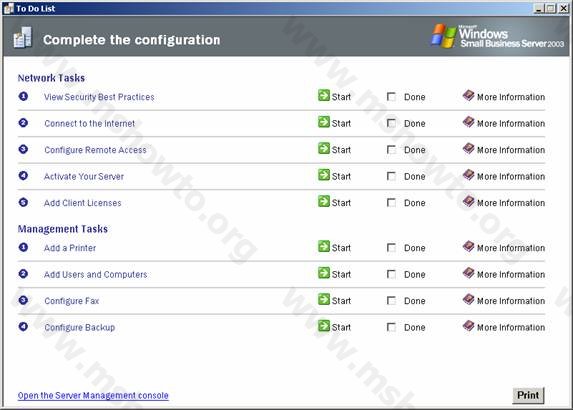The width and height of the screenshot is (573, 410).
Task: Mark Activate Your Server as Done
Action: pyautogui.click(x=391, y=176)
